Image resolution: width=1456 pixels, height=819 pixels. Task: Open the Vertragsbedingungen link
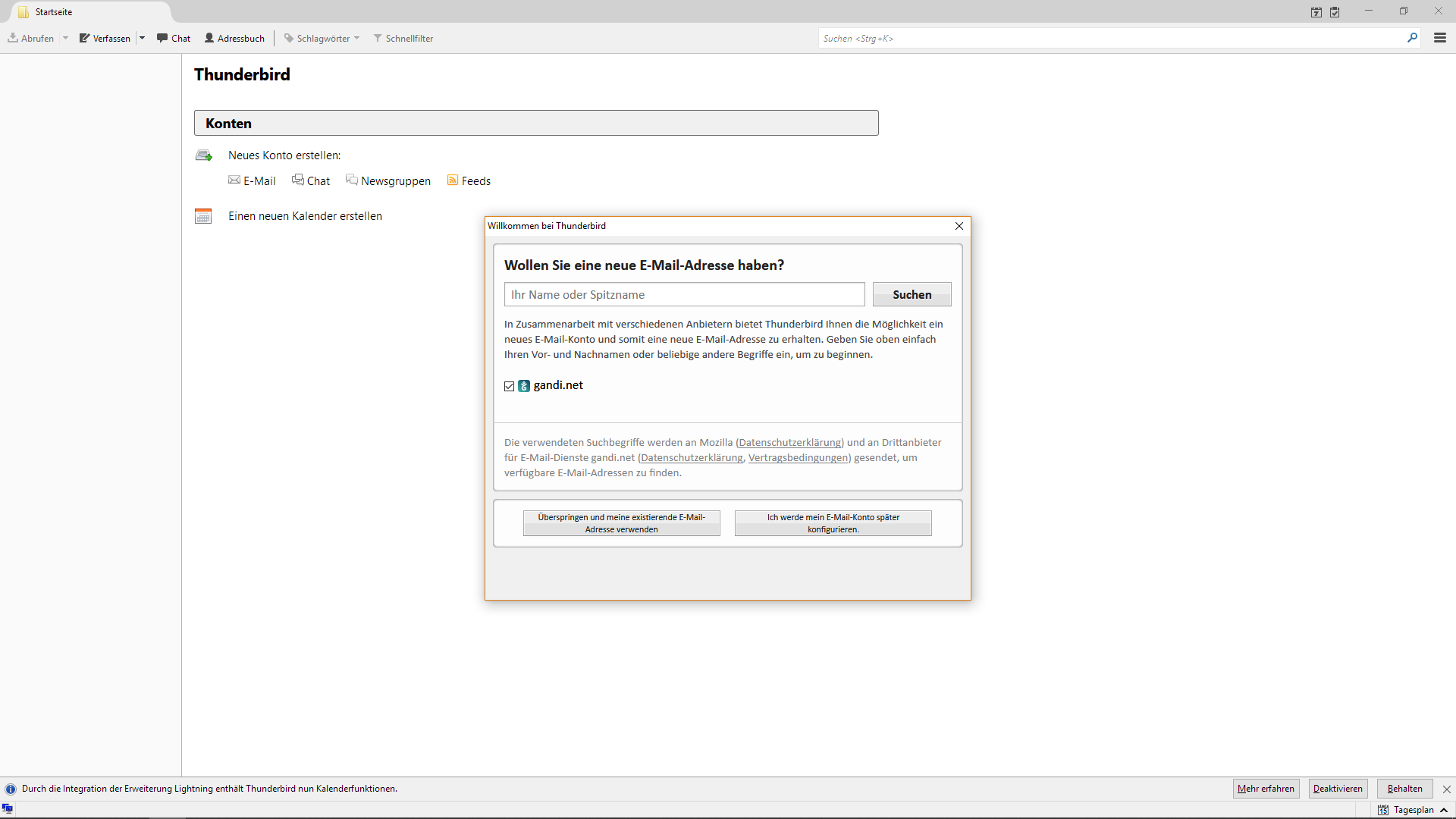(798, 457)
